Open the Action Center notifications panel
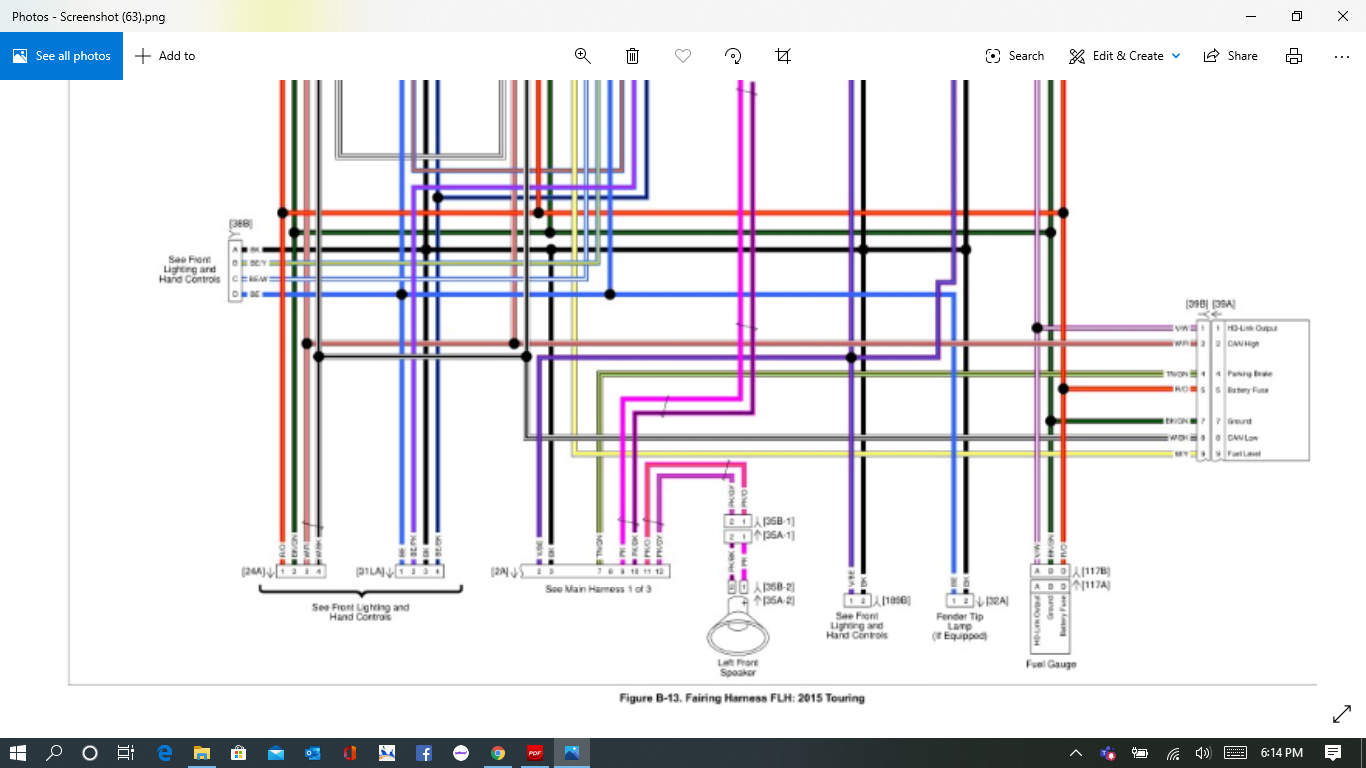 (1333, 753)
